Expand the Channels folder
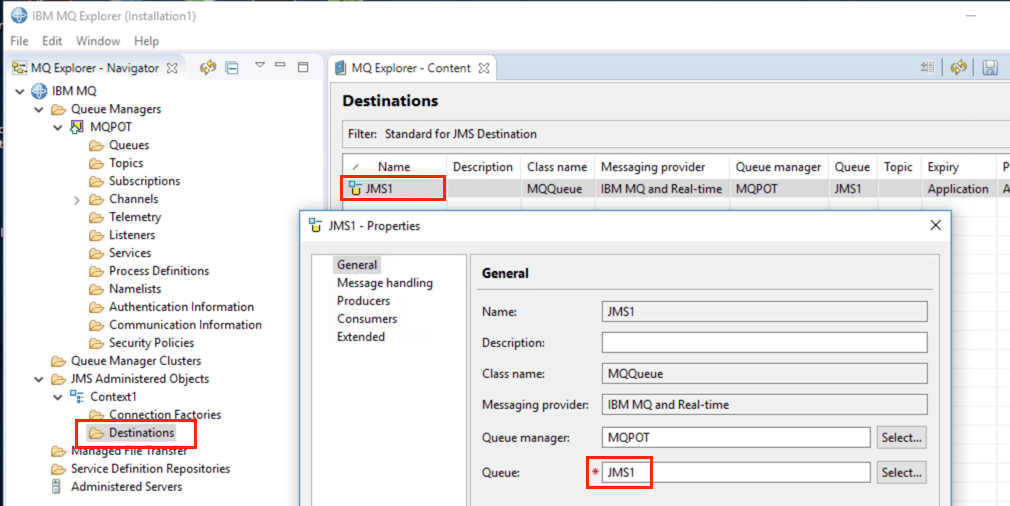 77,200
